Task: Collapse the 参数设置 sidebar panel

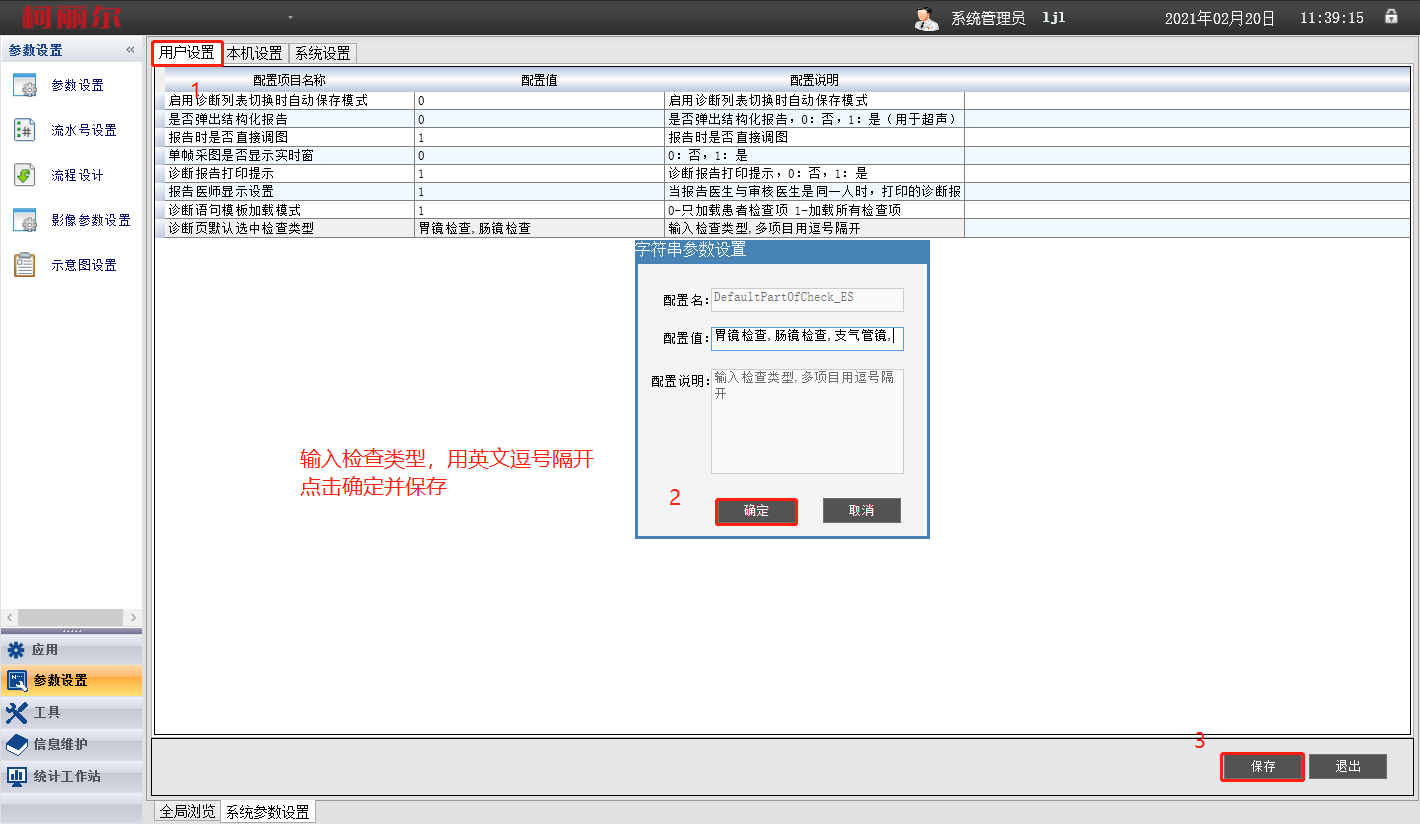Action: point(130,50)
